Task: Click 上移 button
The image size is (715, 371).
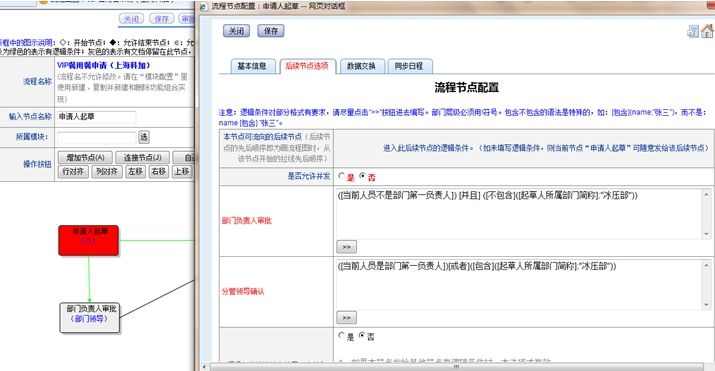Action: click(x=181, y=171)
